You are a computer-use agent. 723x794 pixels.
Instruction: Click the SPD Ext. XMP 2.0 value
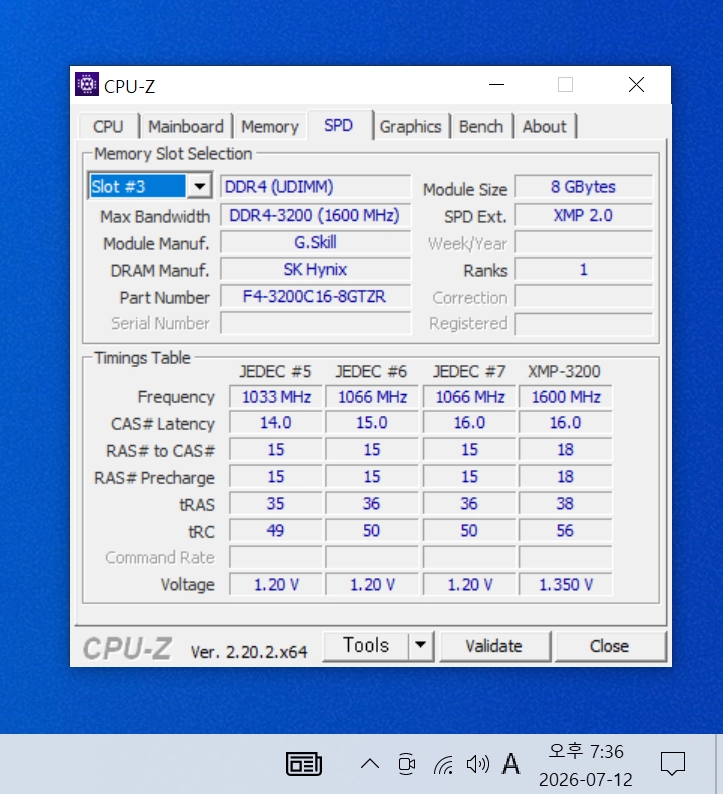[x=584, y=215]
